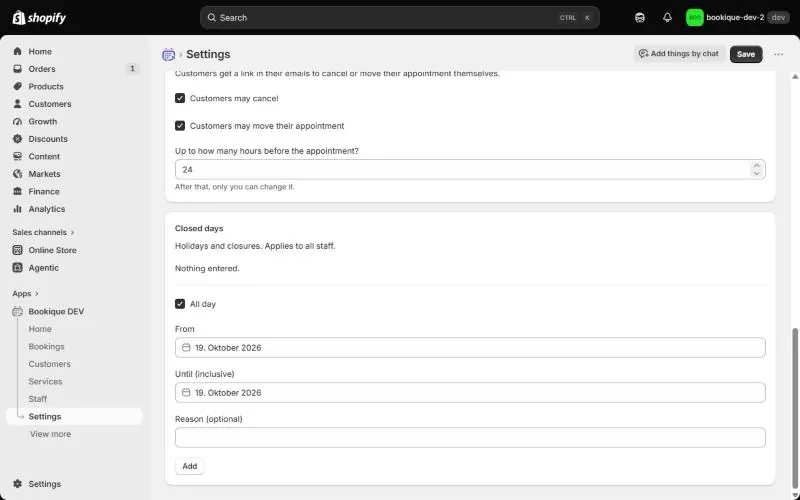Click the Online Store icon
Viewport: 800px width, 500px height.
(18, 250)
